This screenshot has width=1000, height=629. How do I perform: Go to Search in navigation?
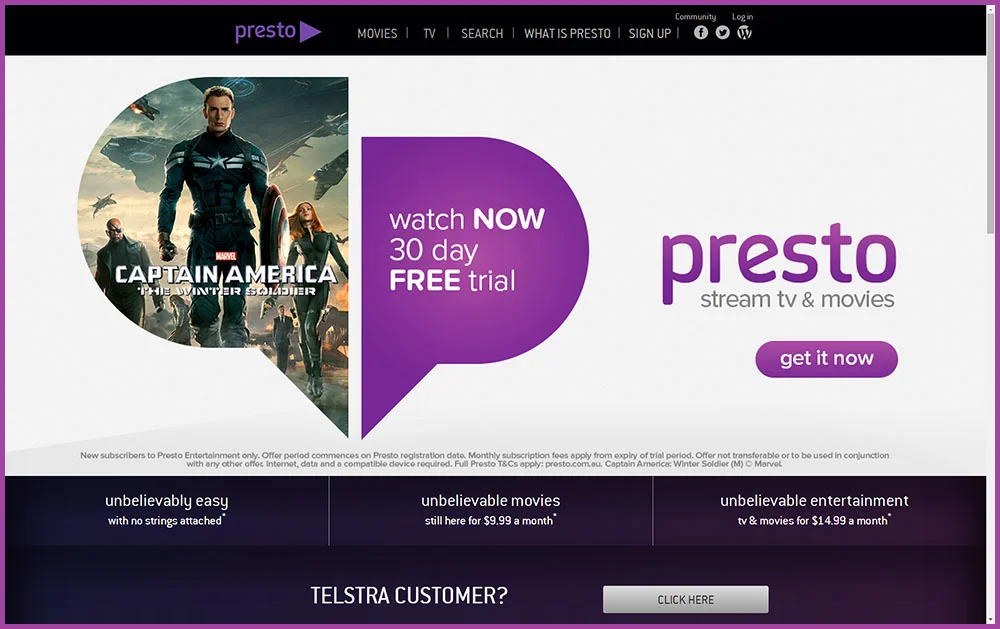point(482,34)
